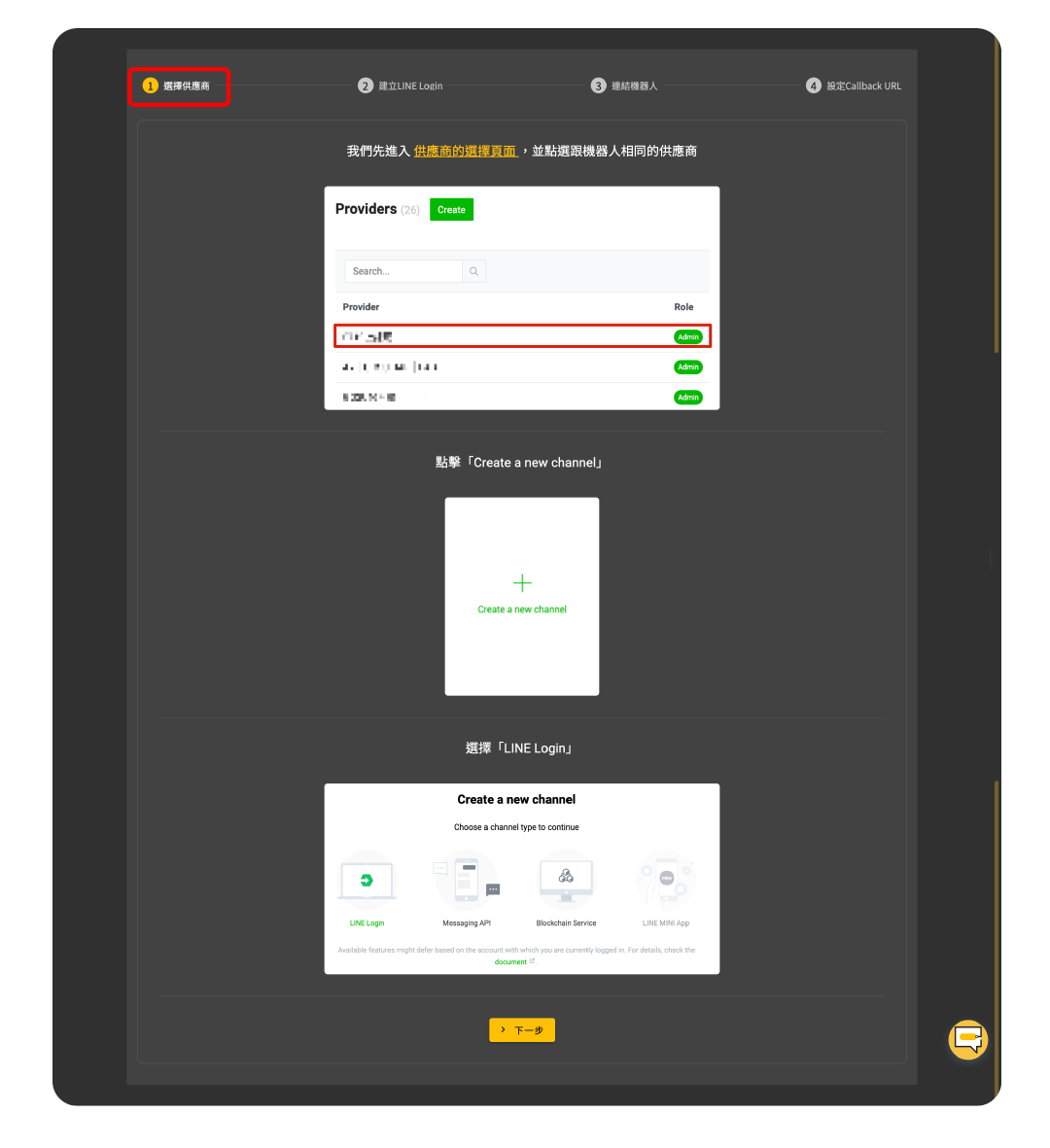Select the Messaging API channel icon
The height and width of the screenshot is (1148, 1050).
[467, 880]
